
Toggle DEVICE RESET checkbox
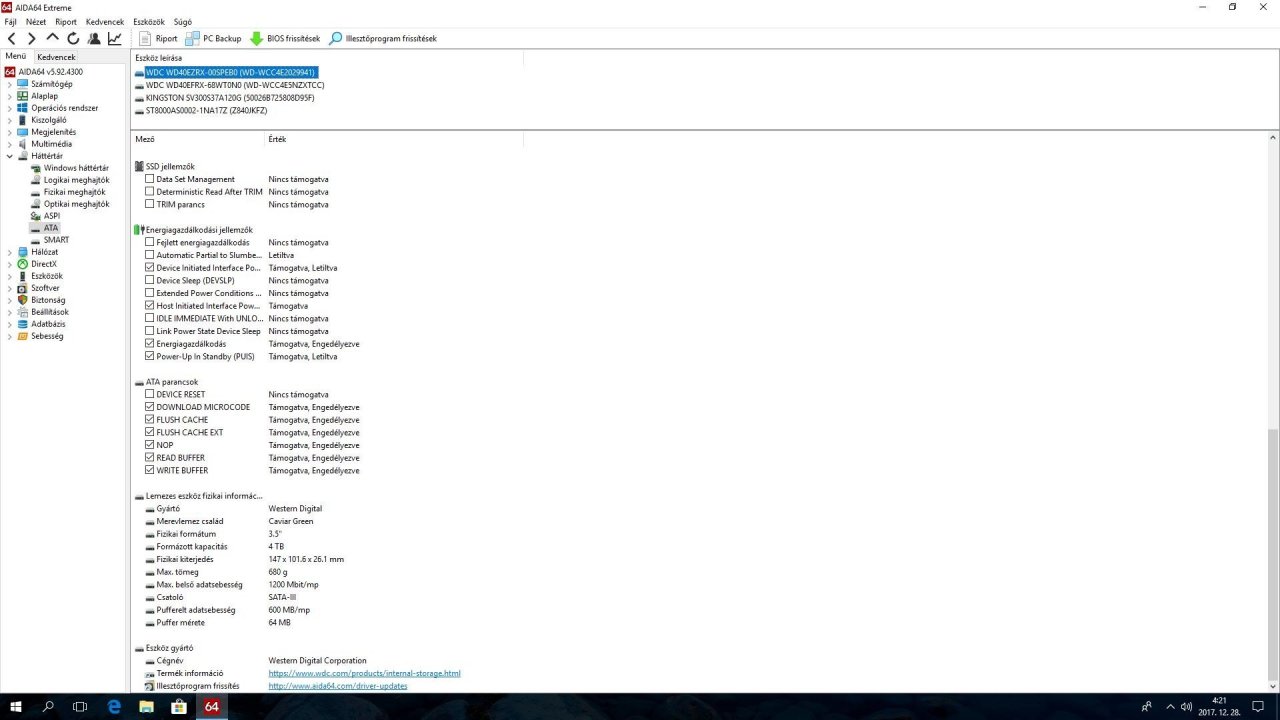tap(150, 394)
